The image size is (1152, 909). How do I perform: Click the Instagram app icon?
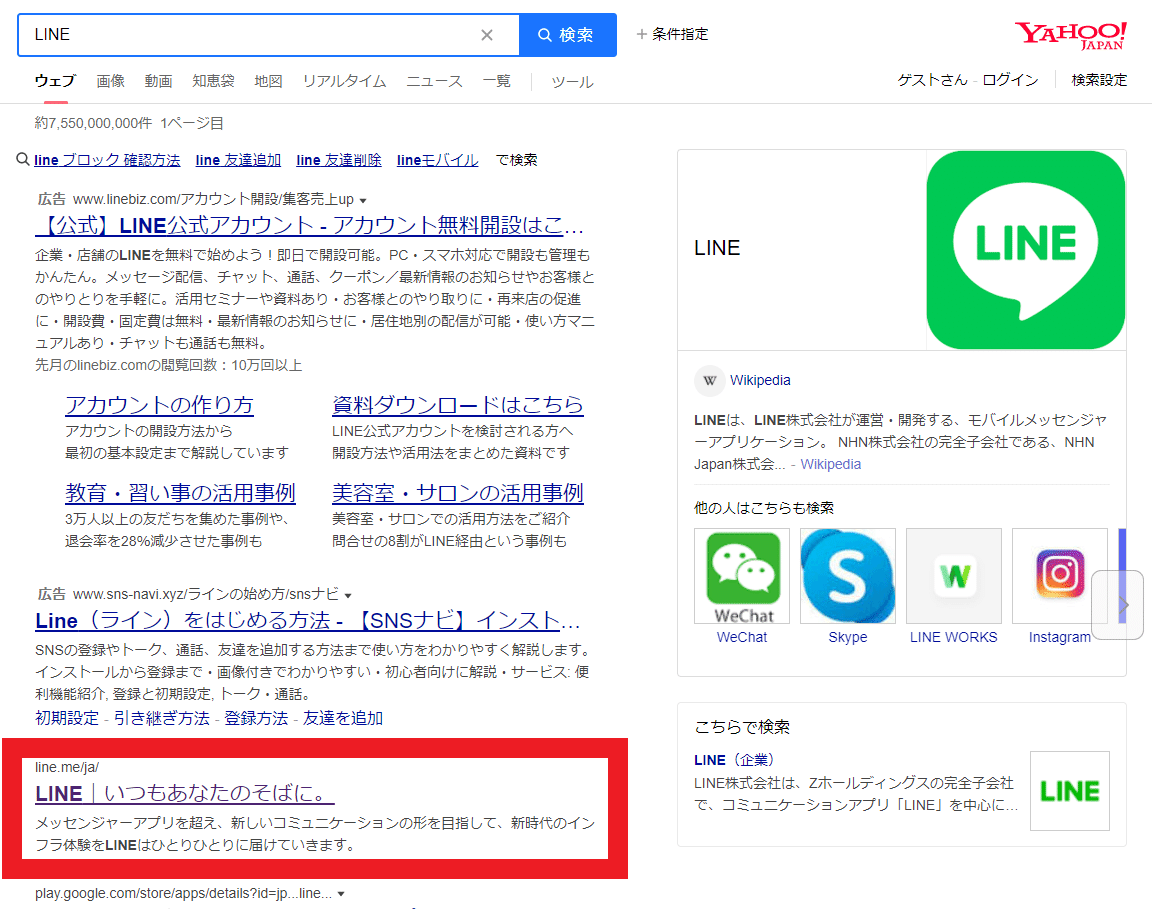(1059, 575)
